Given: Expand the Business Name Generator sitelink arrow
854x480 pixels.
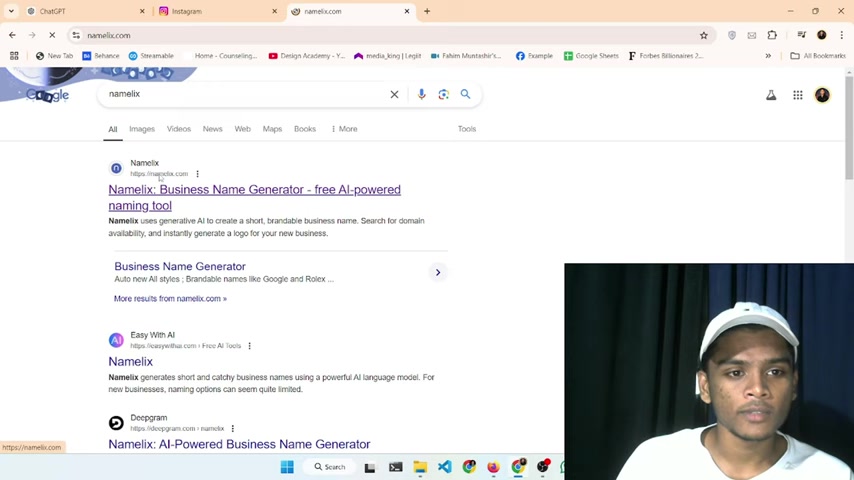Looking at the screenshot, I should point(438,272).
